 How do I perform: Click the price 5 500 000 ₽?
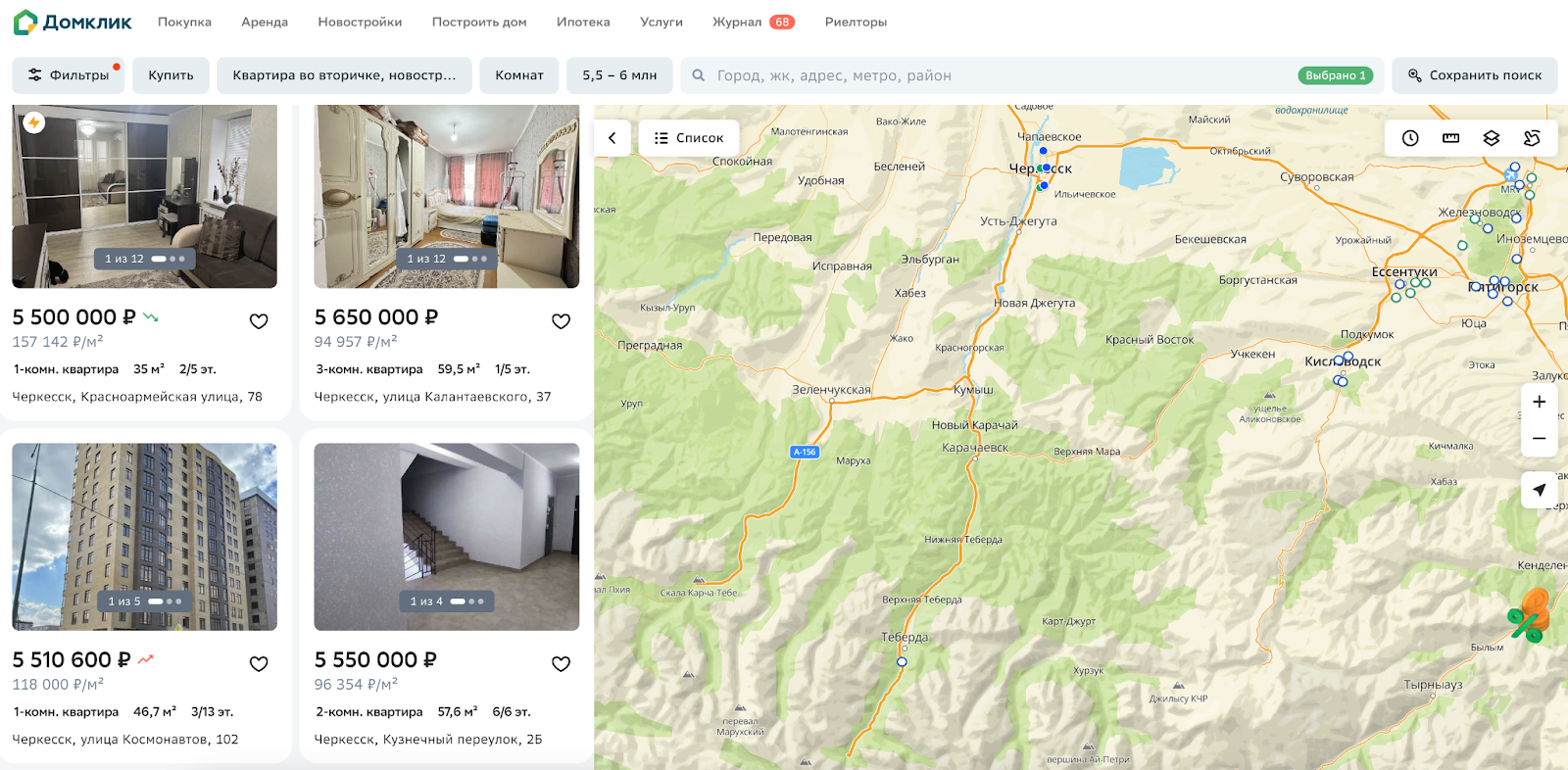[73, 317]
